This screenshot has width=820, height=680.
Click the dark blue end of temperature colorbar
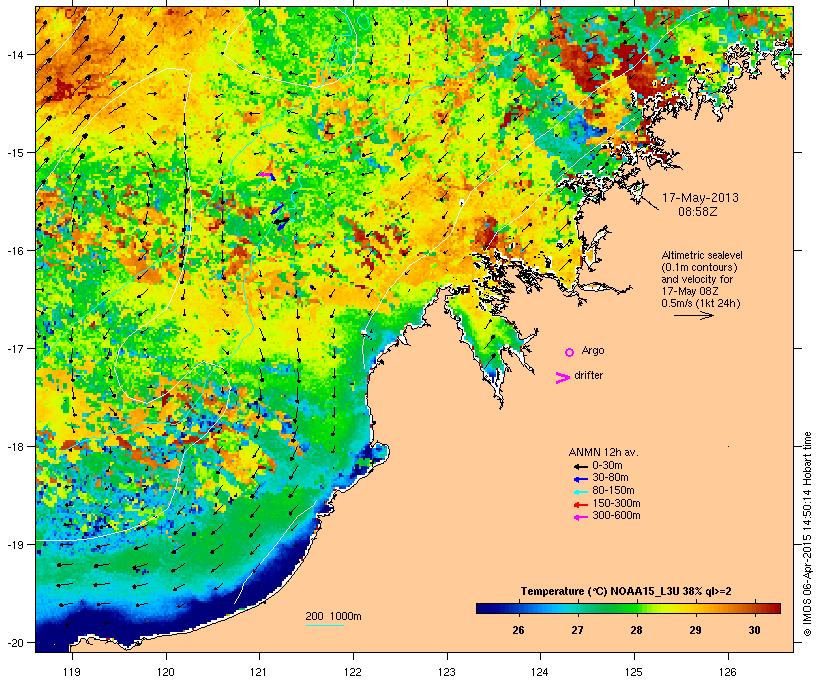pyautogui.click(x=485, y=608)
